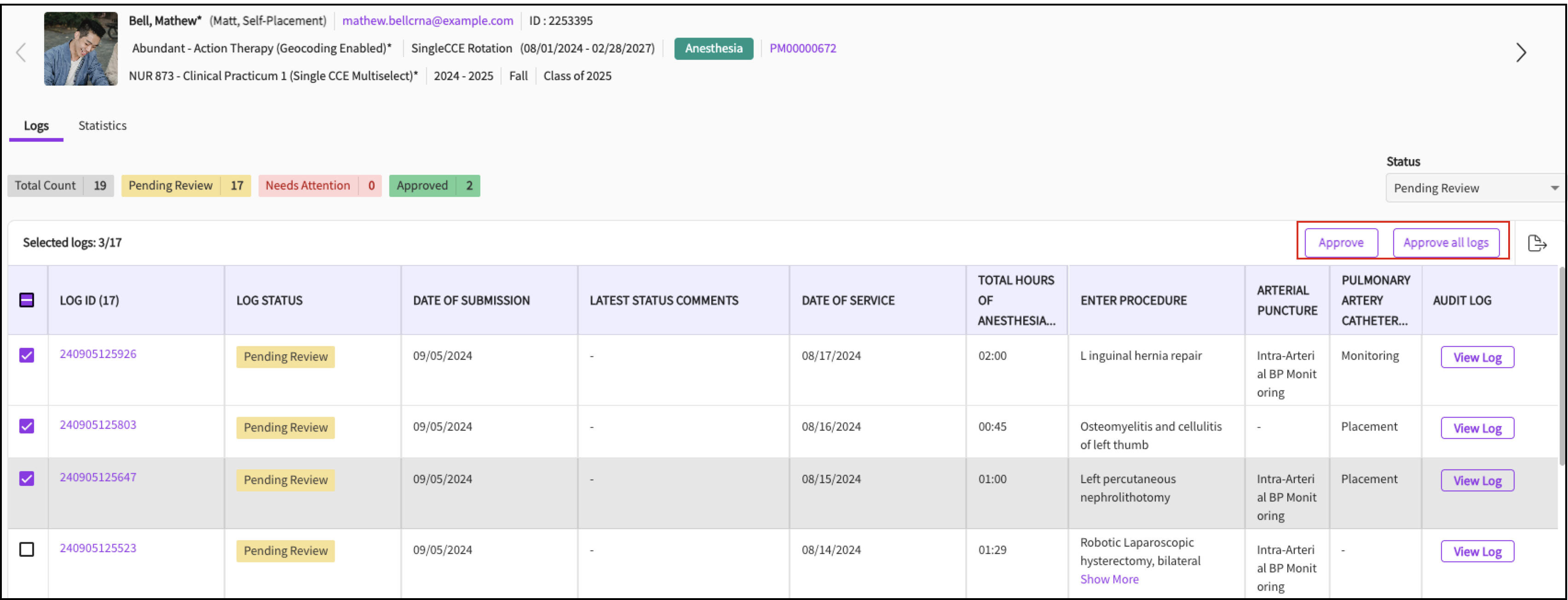Go to next student arrow
This screenshot has width=1568, height=600.
[x=1521, y=52]
